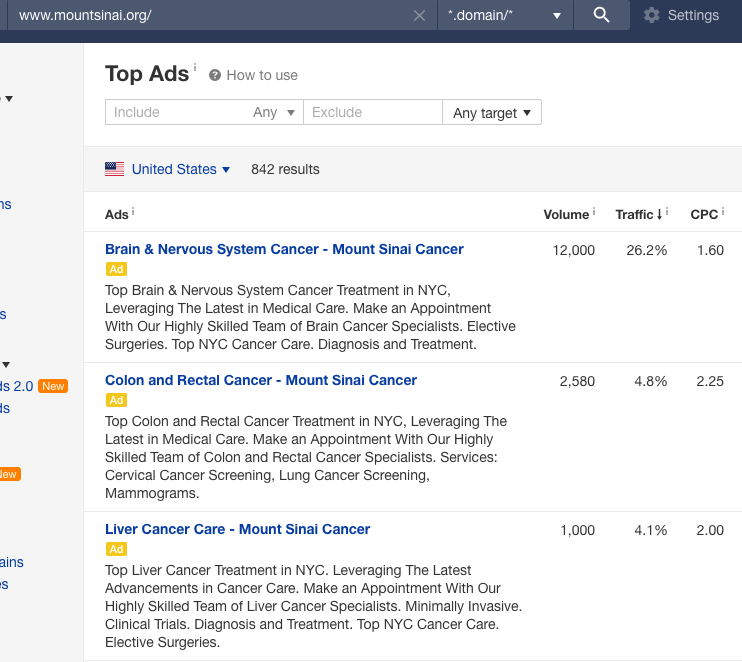Screen dimensions: 742x662
Task: Click the 26.2% traffic value
Action: [x=646, y=250]
